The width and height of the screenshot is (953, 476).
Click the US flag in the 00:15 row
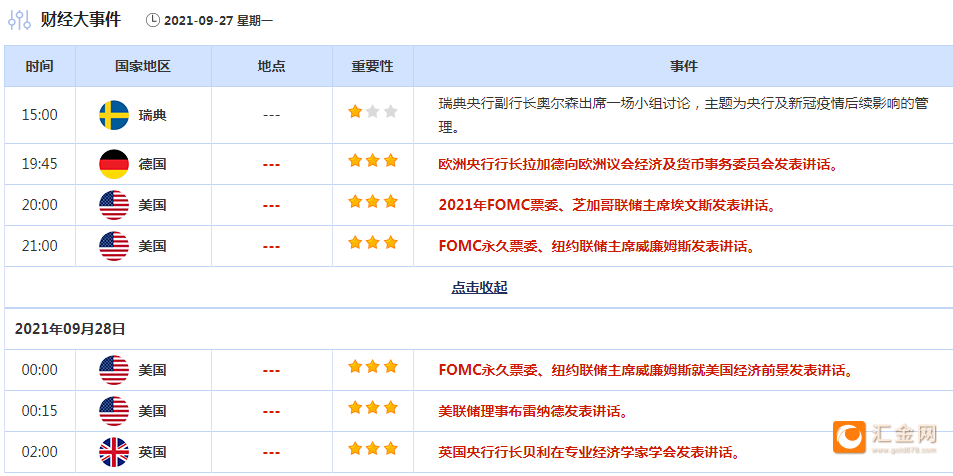[114, 411]
